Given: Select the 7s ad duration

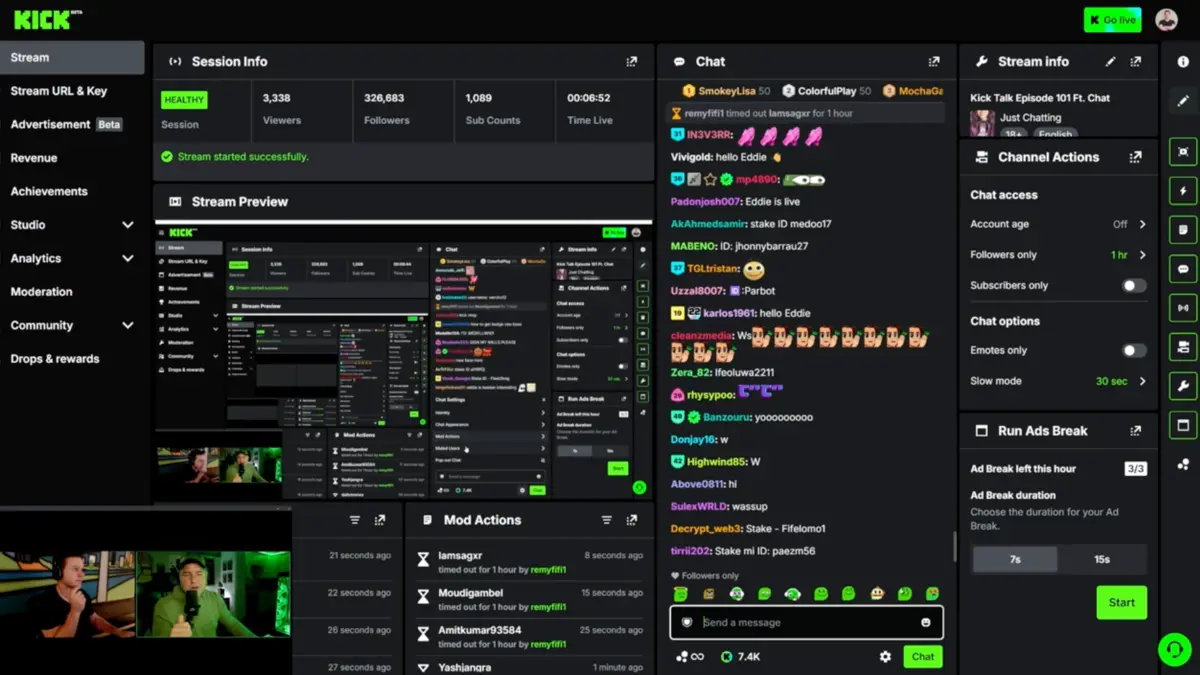Looking at the screenshot, I should tap(1015, 559).
